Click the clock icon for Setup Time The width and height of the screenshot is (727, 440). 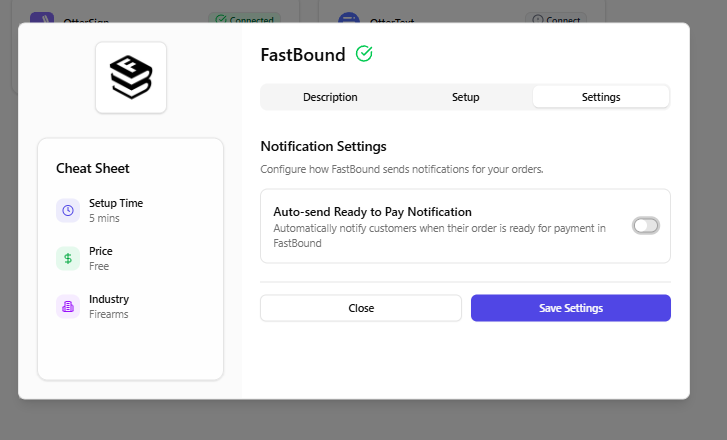pyautogui.click(x=68, y=210)
